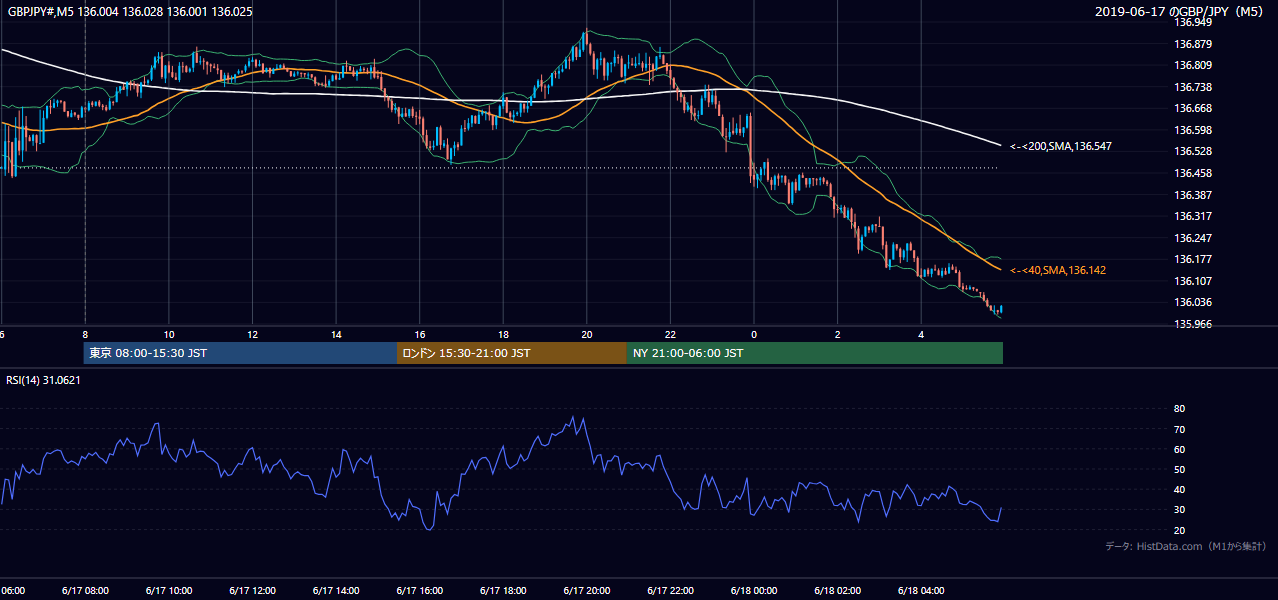Viewport: 1278px width, 600px height.
Task: Click the 6/17 18:00 time axis label
Action: pos(503,590)
